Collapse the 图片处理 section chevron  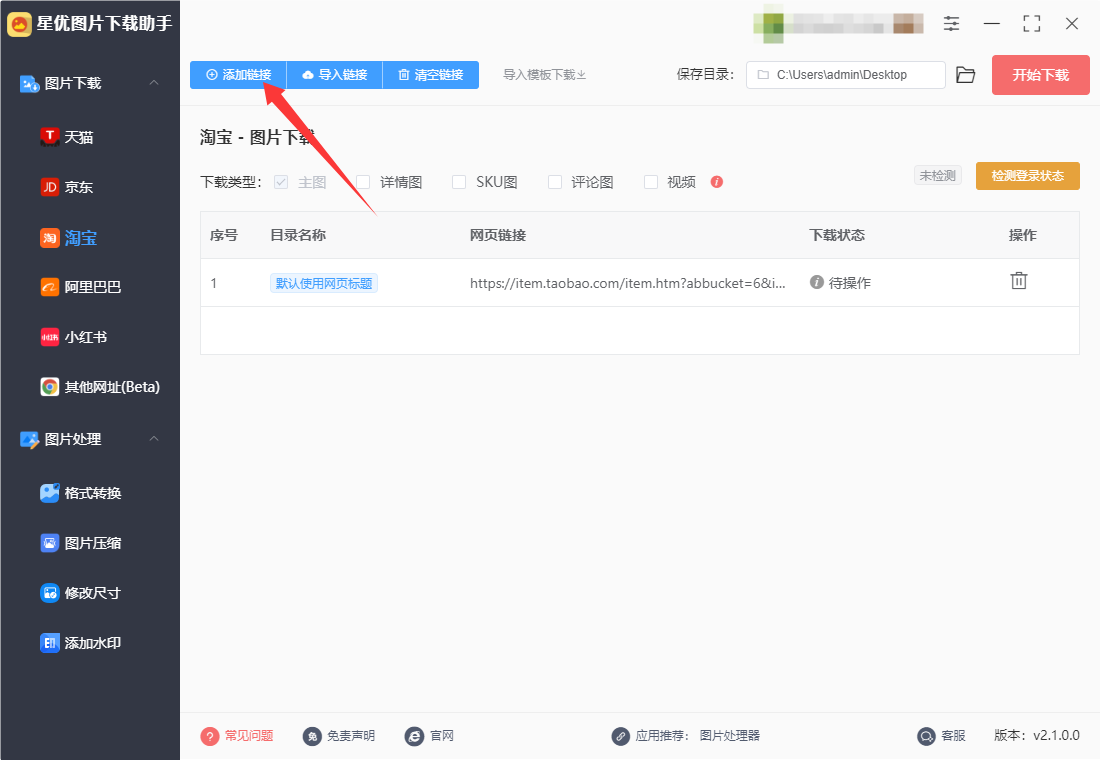pyautogui.click(x=154, y=439)
